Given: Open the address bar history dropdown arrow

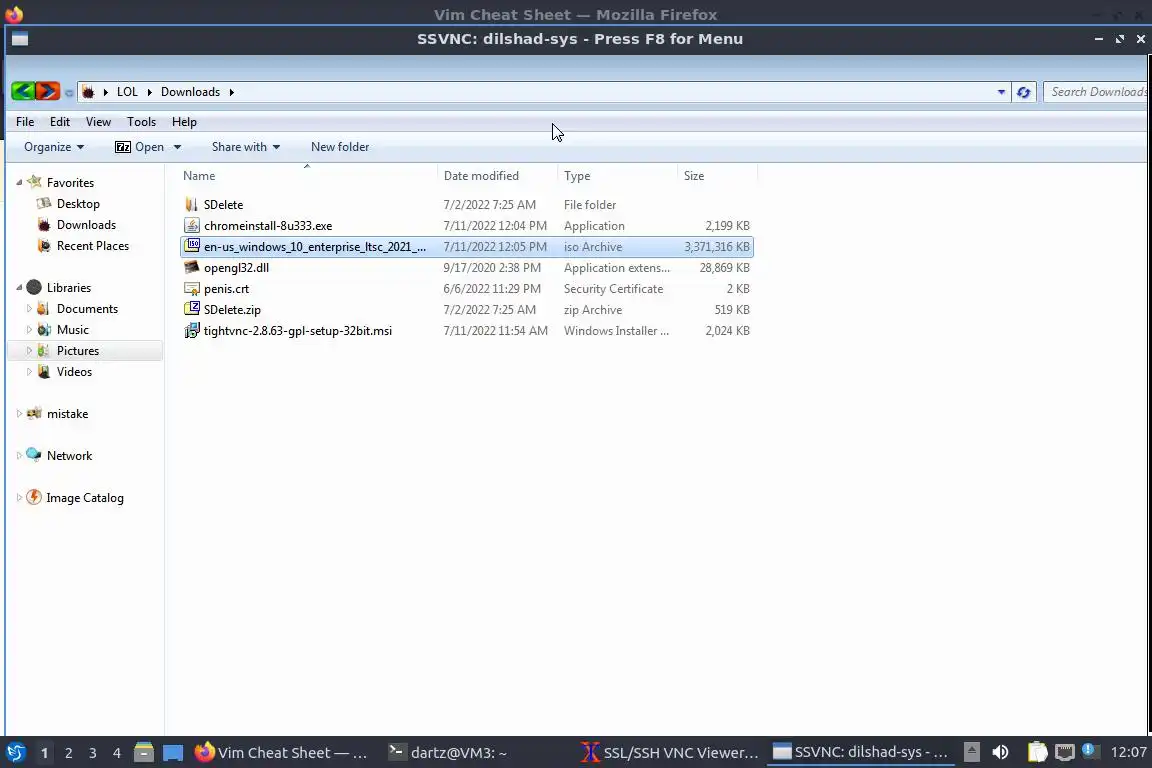Looking at the screenshot, I should (1001, 93).
